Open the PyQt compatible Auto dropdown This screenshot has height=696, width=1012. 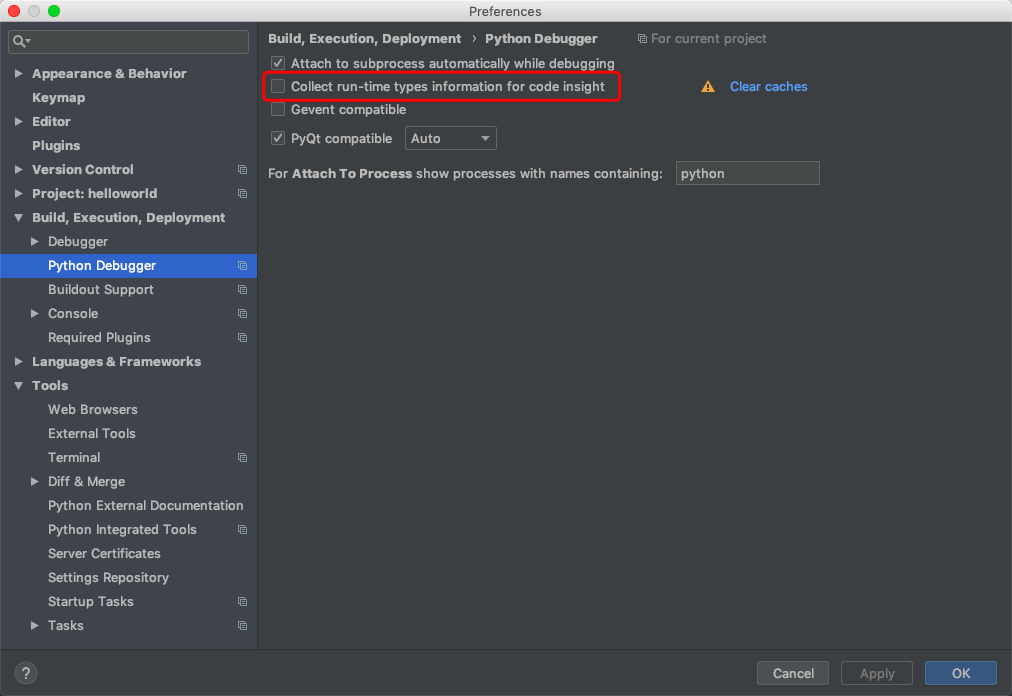click(450, 138)
